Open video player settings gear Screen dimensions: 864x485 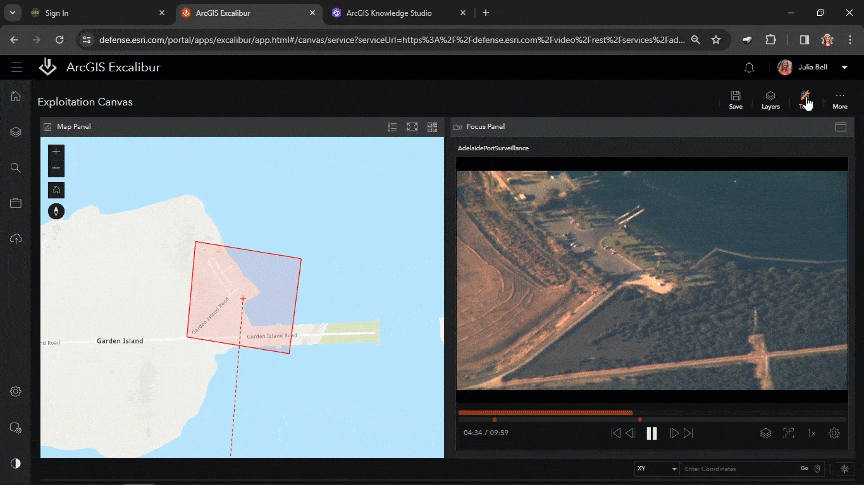[x=834, y=433]
